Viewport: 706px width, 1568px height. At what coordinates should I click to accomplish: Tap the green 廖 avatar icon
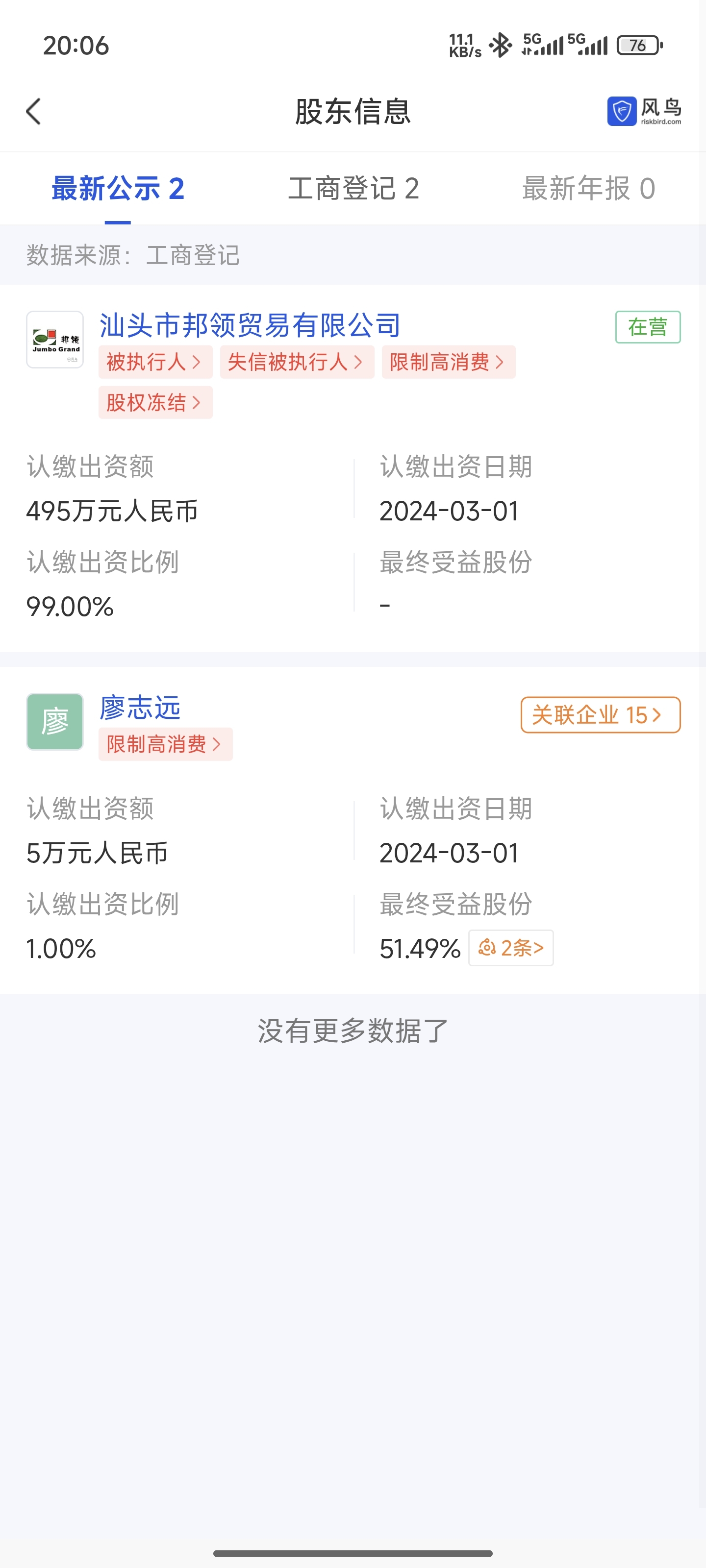pos(55,721)
